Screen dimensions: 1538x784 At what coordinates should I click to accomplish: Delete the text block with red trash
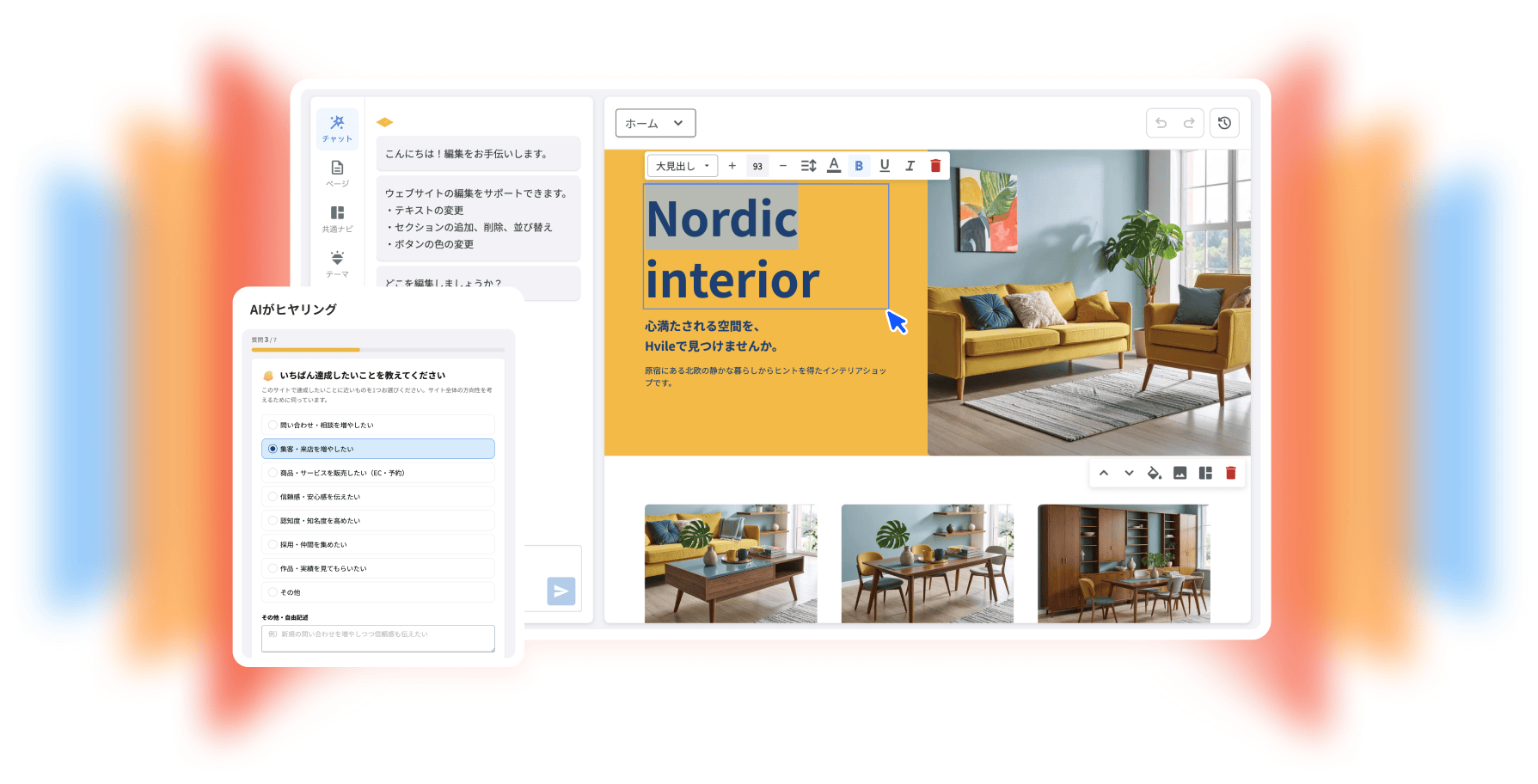click(935, 166)
